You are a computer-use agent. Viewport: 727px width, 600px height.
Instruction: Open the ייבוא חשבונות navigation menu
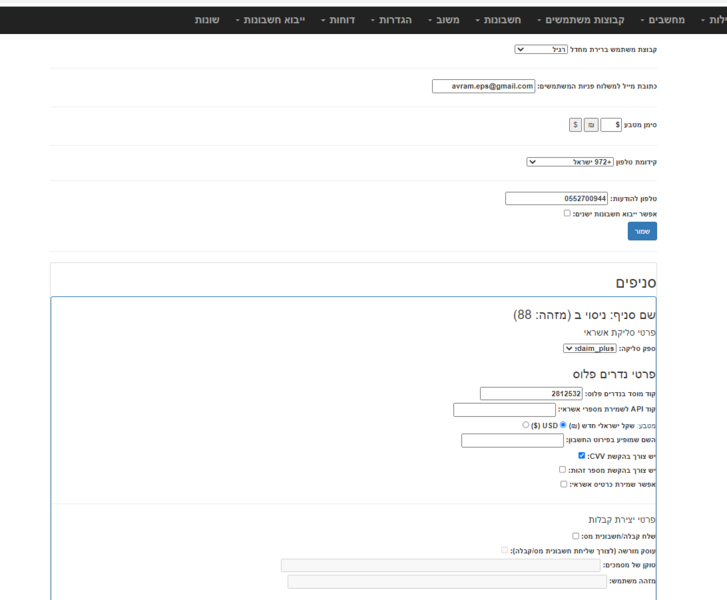point(270,20)
